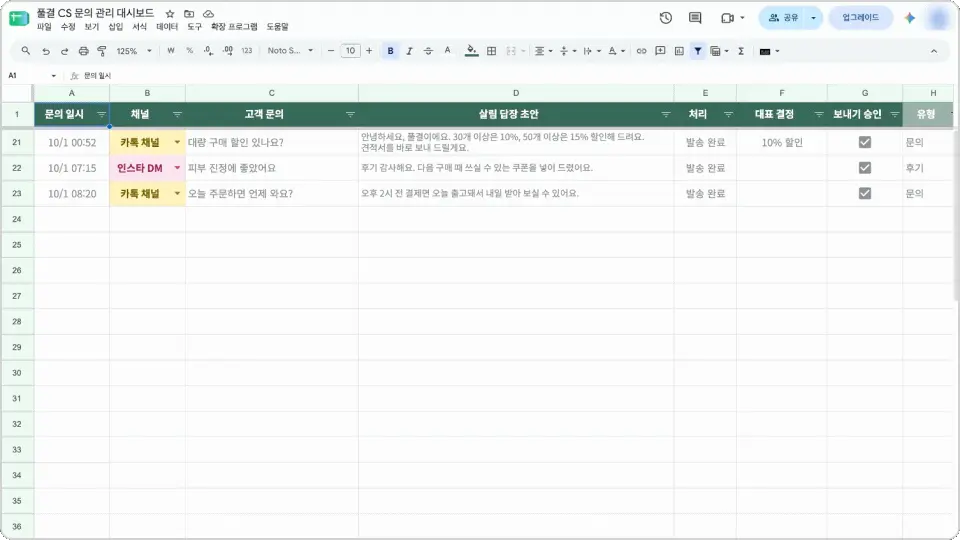Open the functions sigma menu

click(741, 51)
